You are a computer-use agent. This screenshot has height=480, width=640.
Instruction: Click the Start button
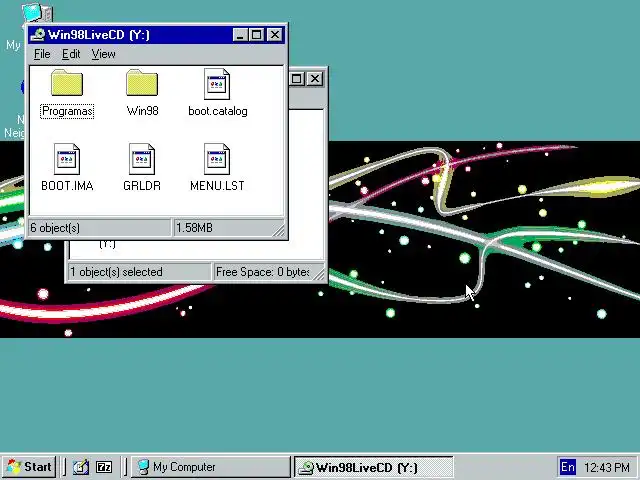tap(29, 467)
